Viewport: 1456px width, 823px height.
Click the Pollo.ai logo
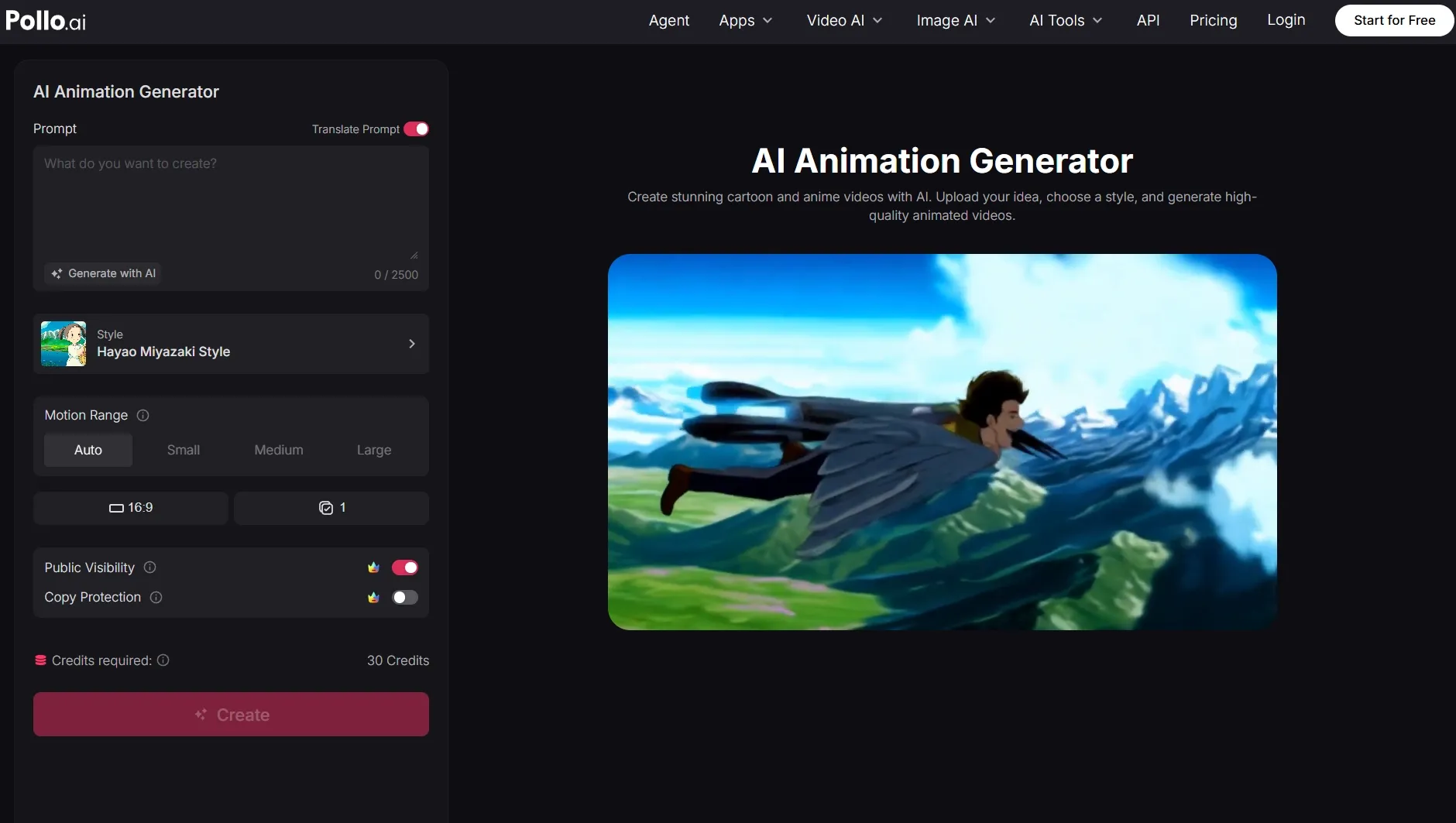(x=46, y=20)
